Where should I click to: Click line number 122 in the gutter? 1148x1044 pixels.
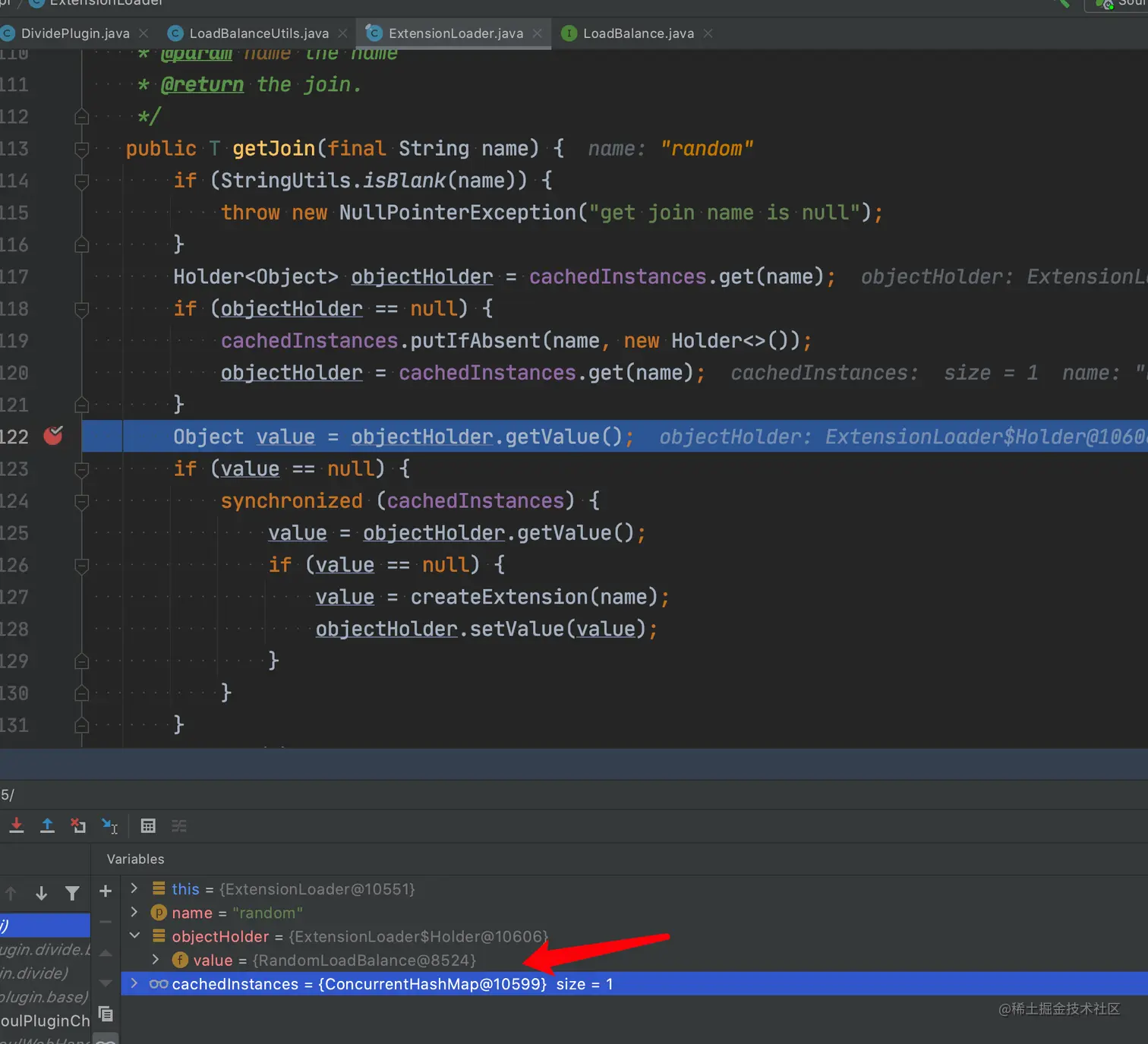[x=14, y=437]
